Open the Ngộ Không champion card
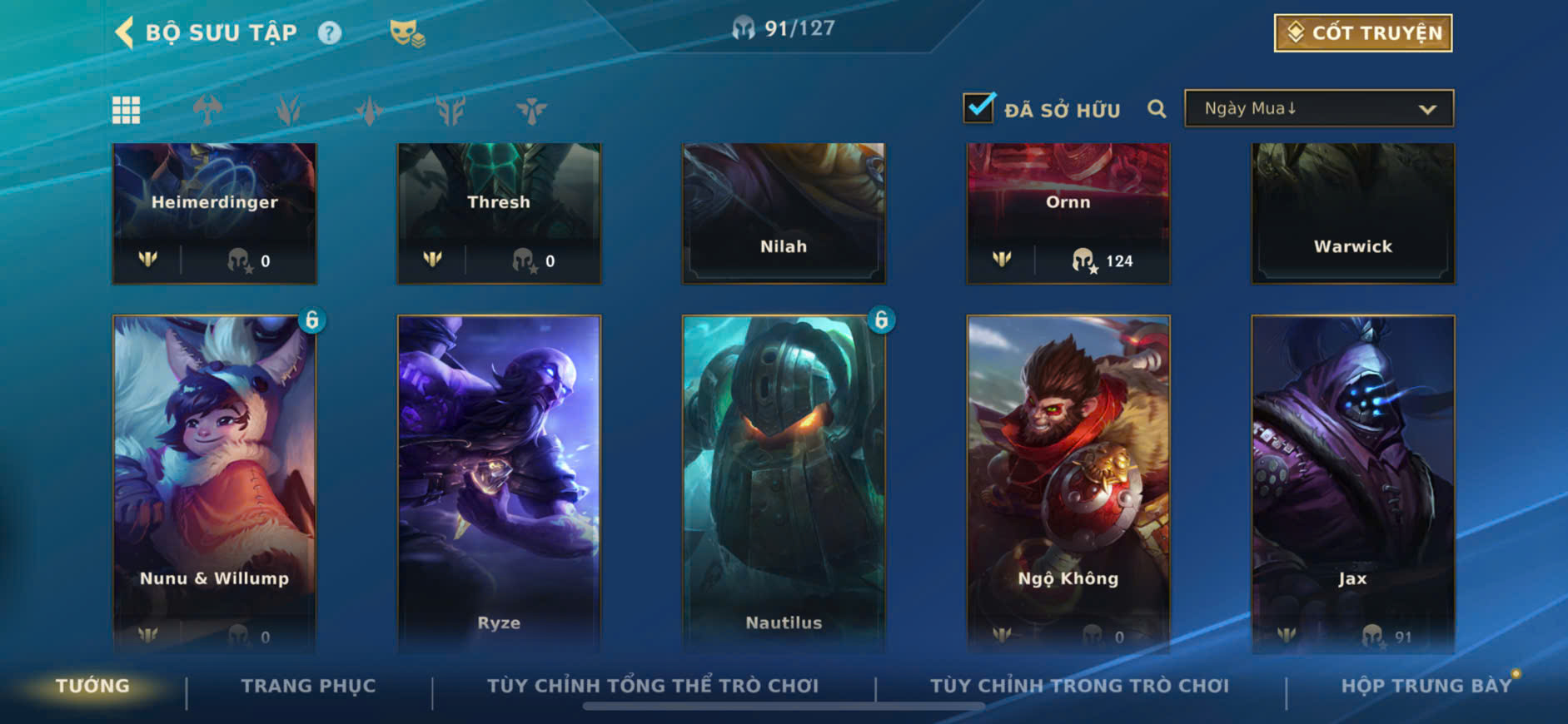This screenshot has width=1568, height=724. 1068,483
